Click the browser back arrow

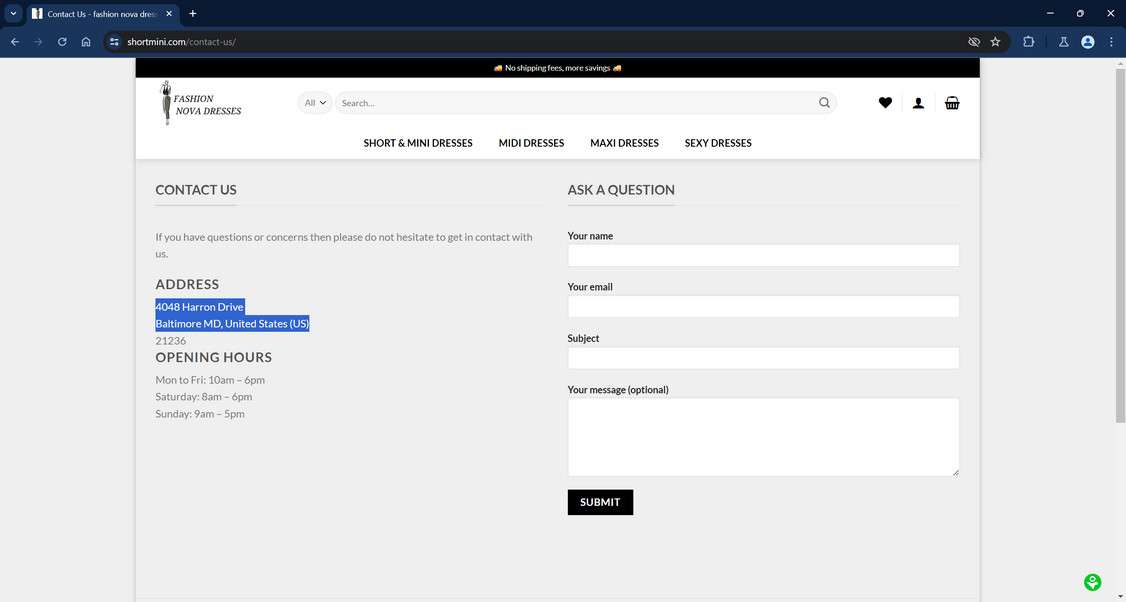click(14, 42)
